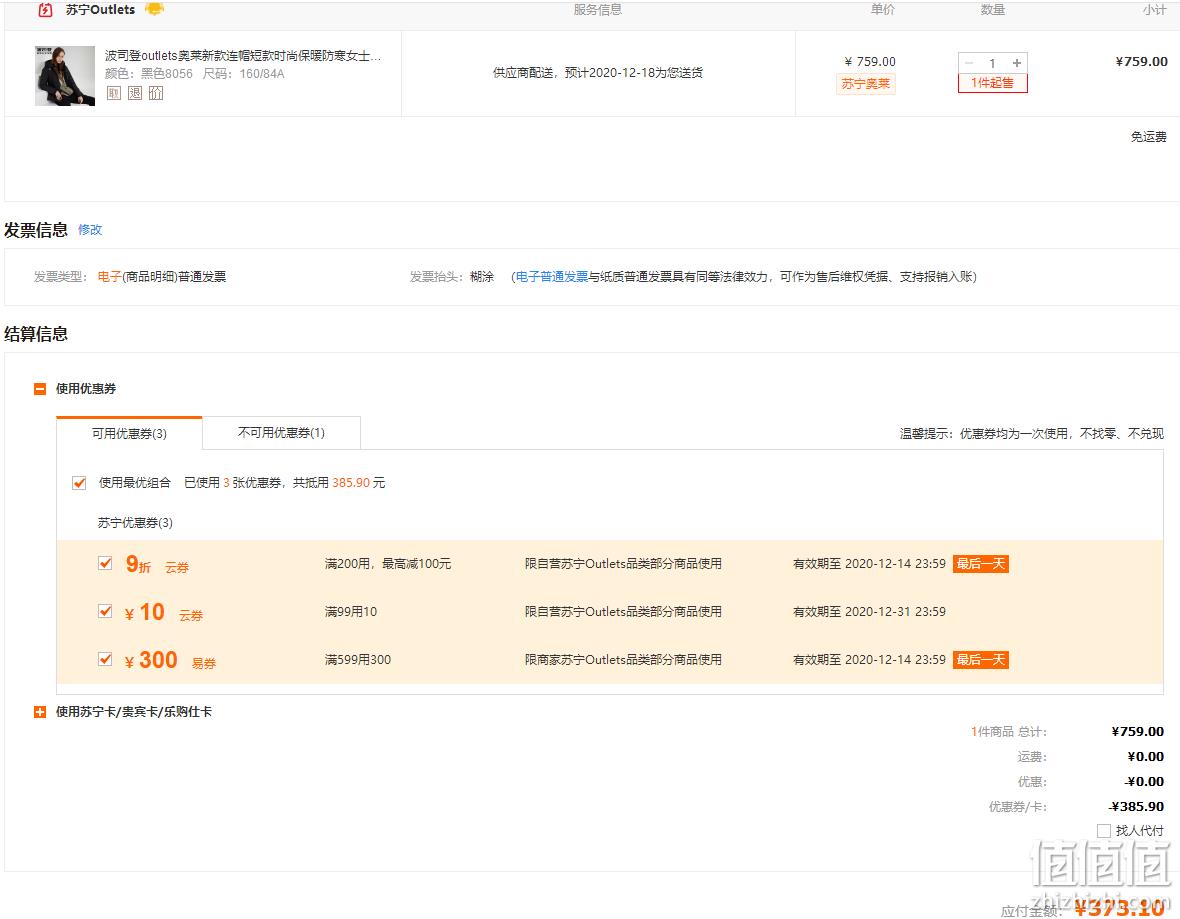Click the 最后一天 badge on ¥300 coupon
This screenshot has height=919, width=1180.
[x=981, y=660]
